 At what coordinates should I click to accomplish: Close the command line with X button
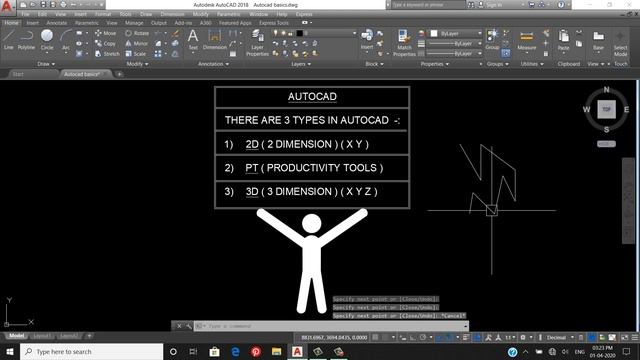pyautogui.click(x=179, y=326)
